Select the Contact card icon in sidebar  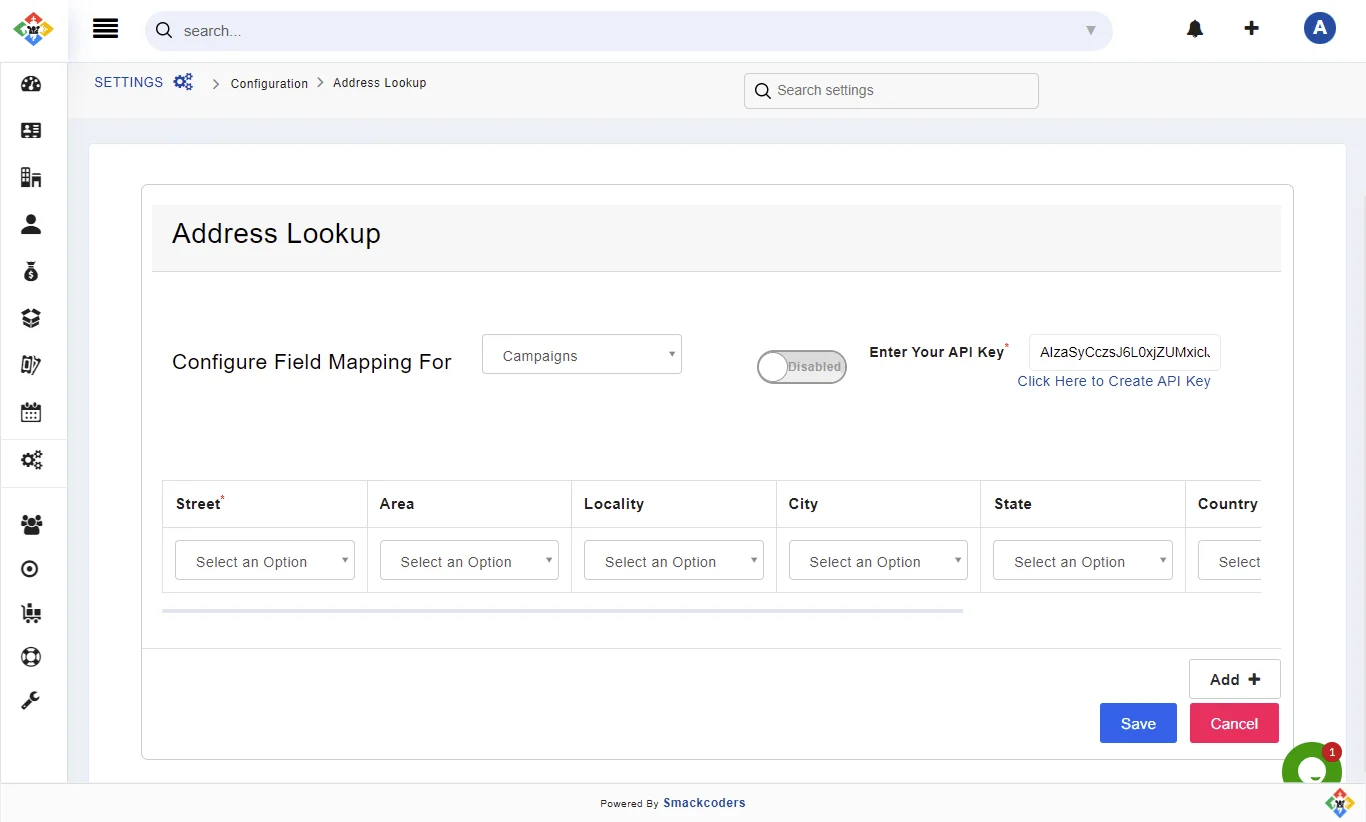click(x=30, y=130)
